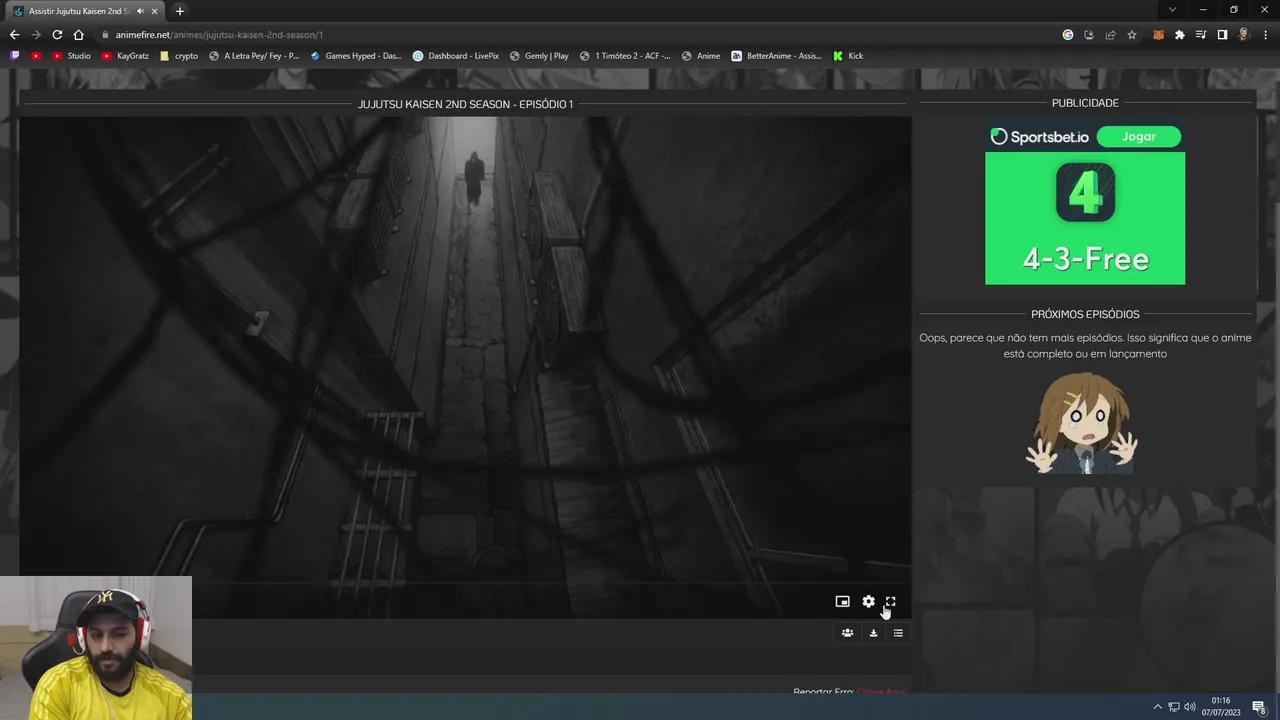The image size is (1280, 720).
Task: Close the Jujutsu Kaisen tab
Action: click(x=154, y=11)
